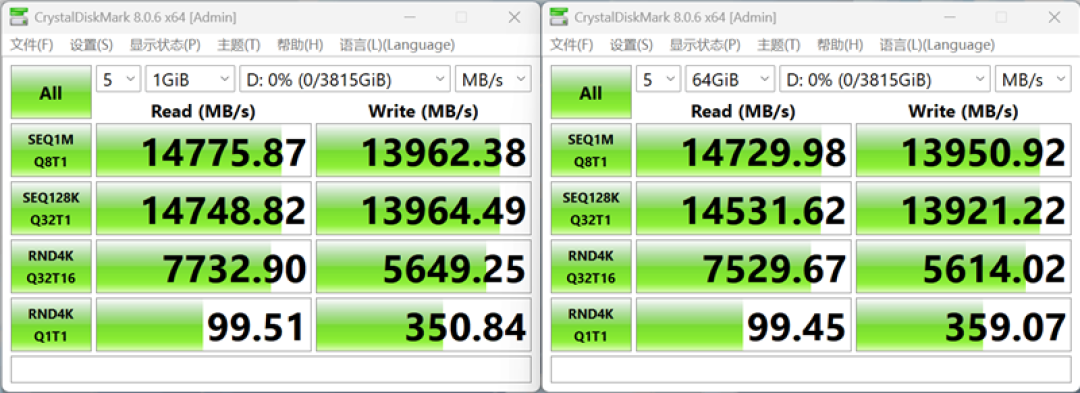Start SEQ1M Q8T1 test in left window
Viewport: 1080px width, 393px height.
tap(51, 150)
